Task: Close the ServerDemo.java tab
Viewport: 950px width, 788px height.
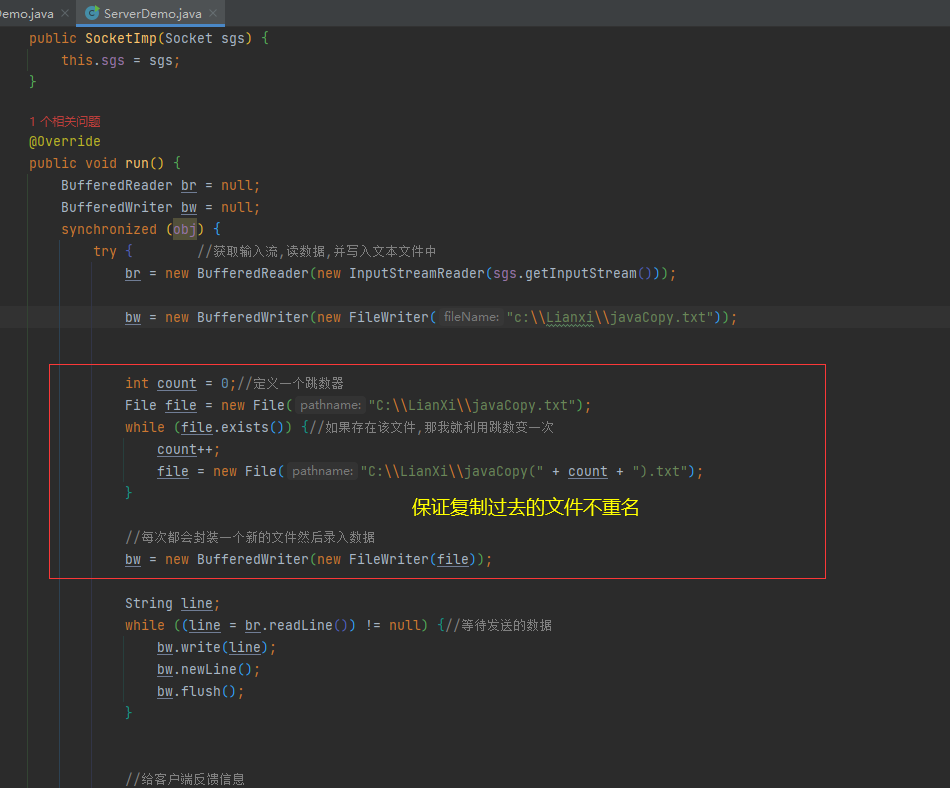Action: click(213, 13)
